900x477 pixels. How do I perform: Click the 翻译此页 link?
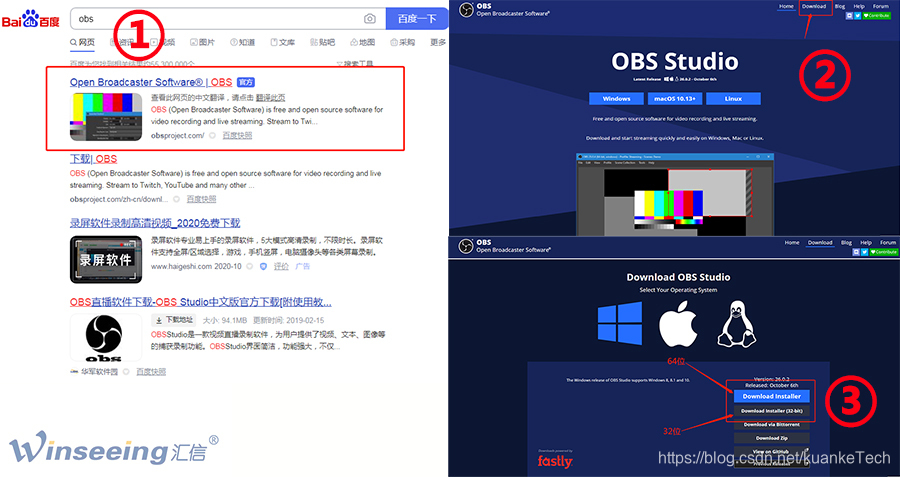pos(270,98)
